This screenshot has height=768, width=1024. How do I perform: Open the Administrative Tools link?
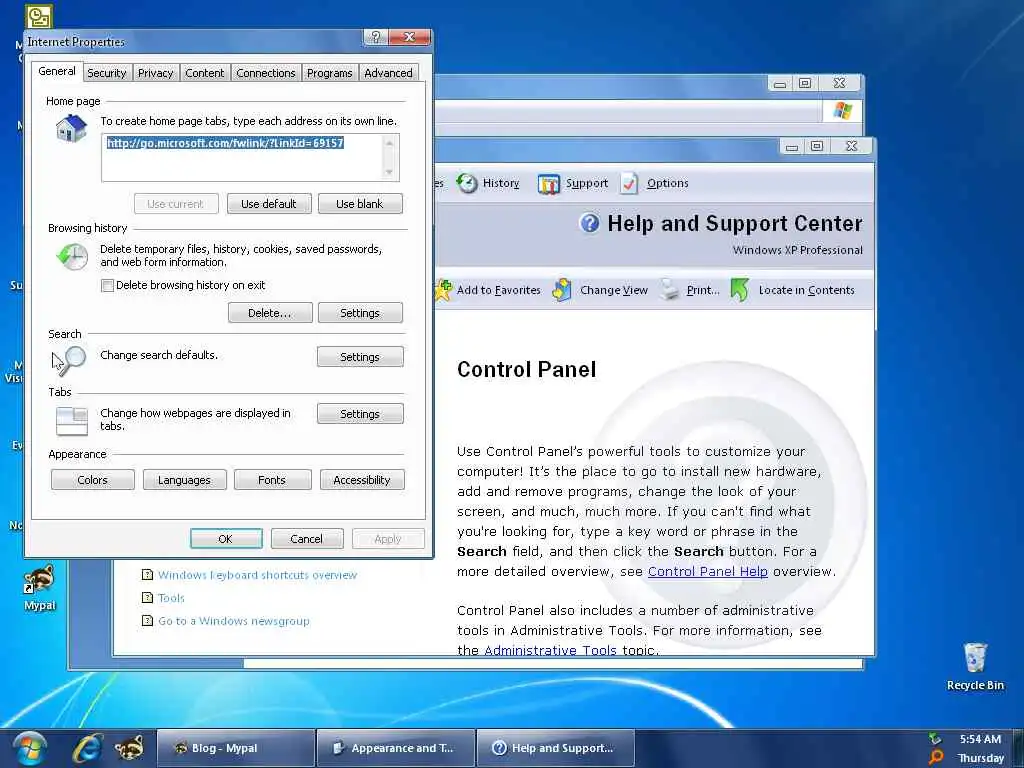550,650
